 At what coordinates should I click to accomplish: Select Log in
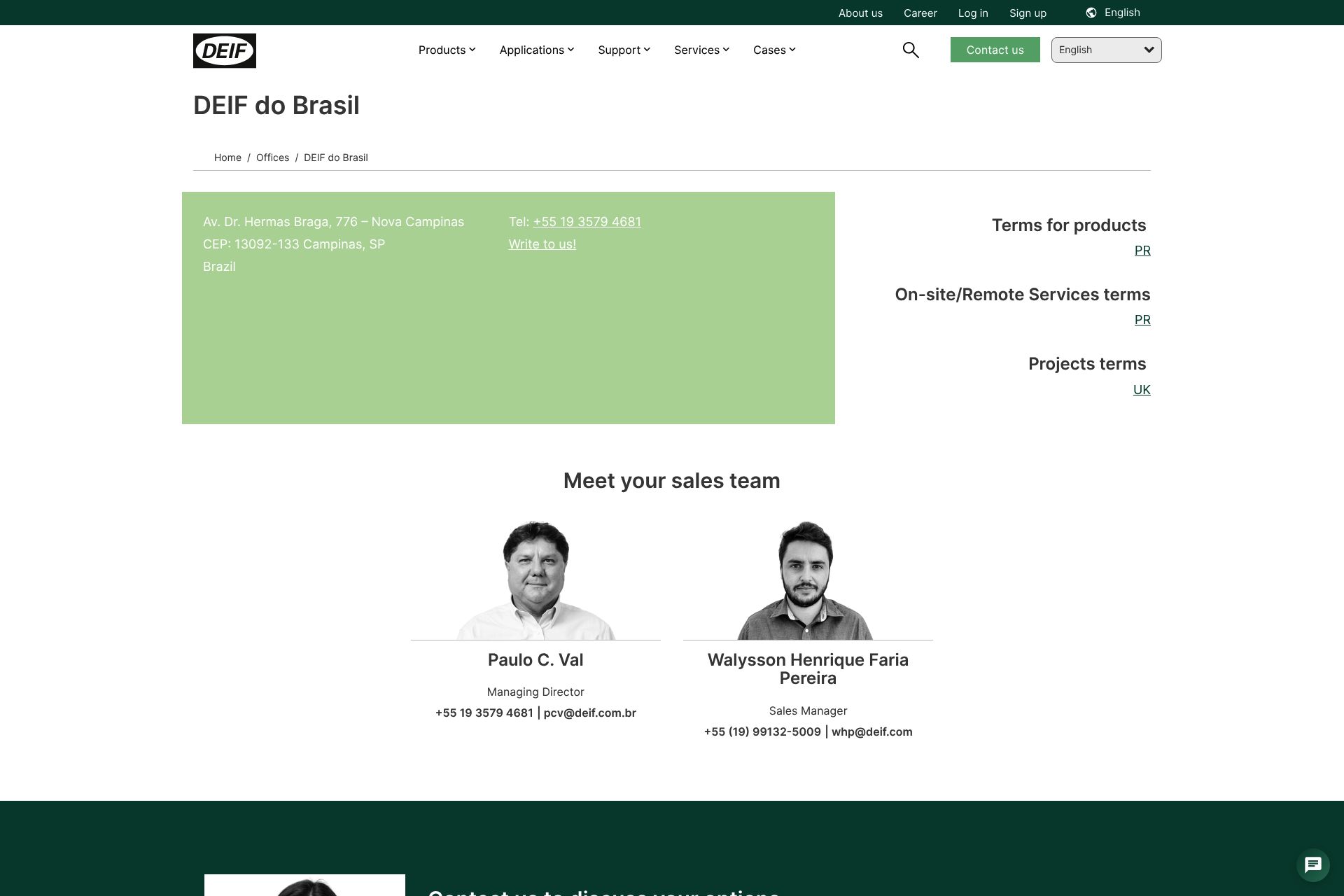click(973, 13)
